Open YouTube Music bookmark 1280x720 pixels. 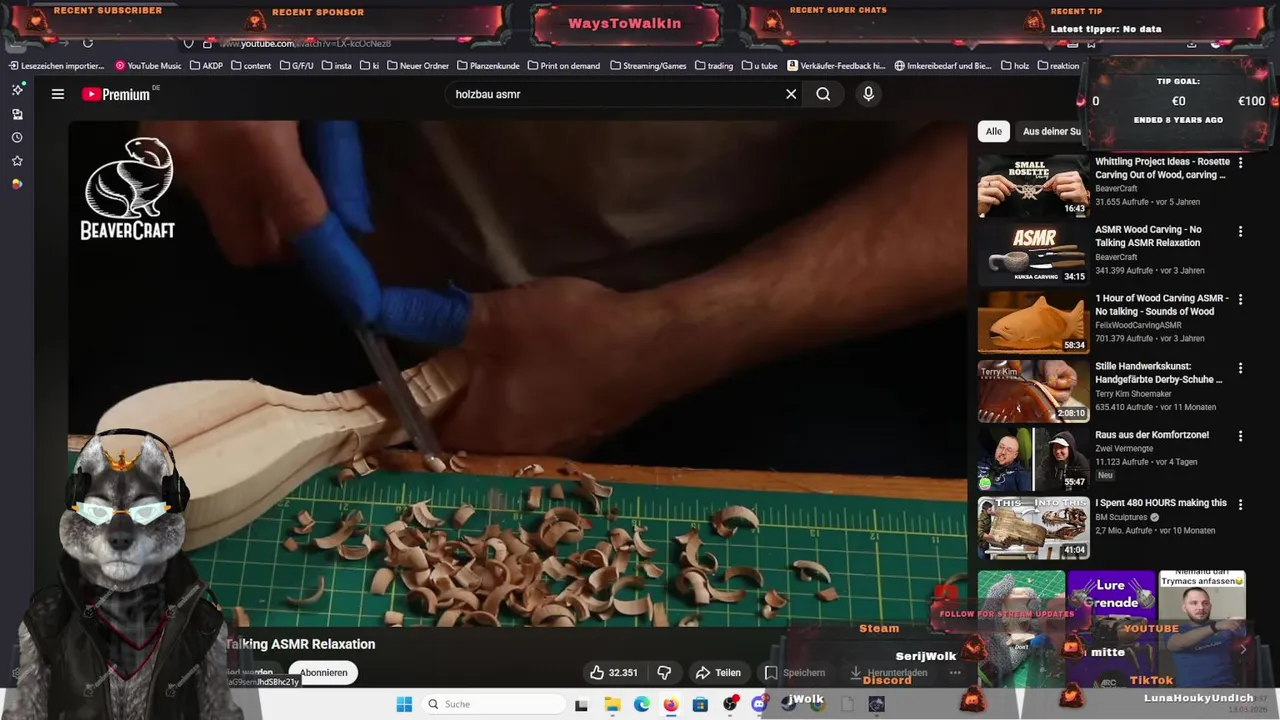tap(149, 66)
